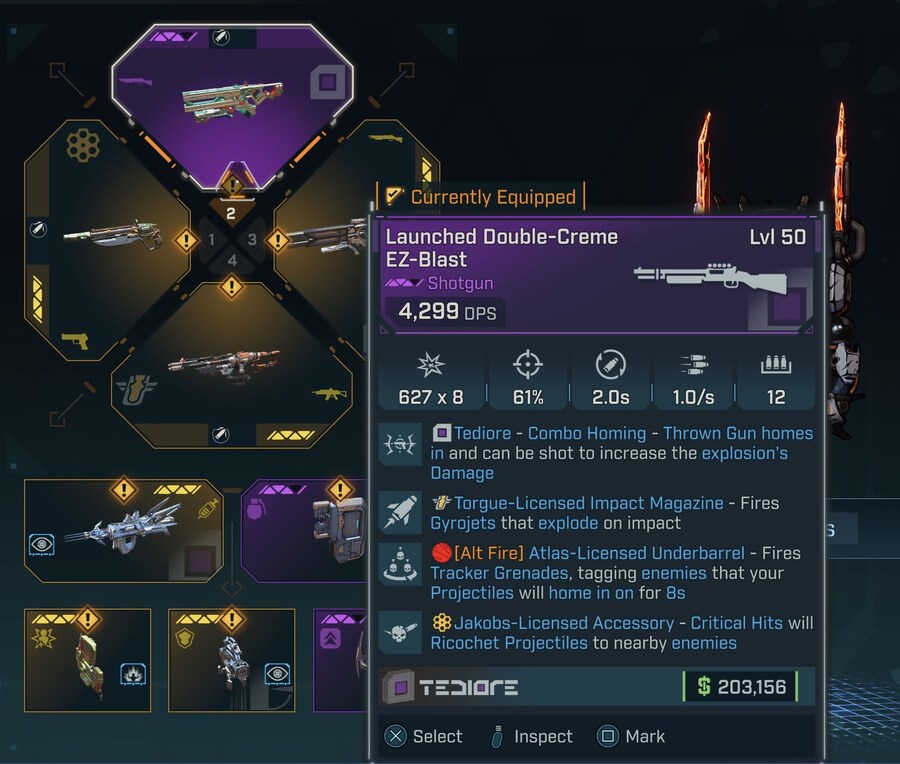Select weapon slot number 3
The width and height of the screenshot is (900, 764).
tap(252, 239)
